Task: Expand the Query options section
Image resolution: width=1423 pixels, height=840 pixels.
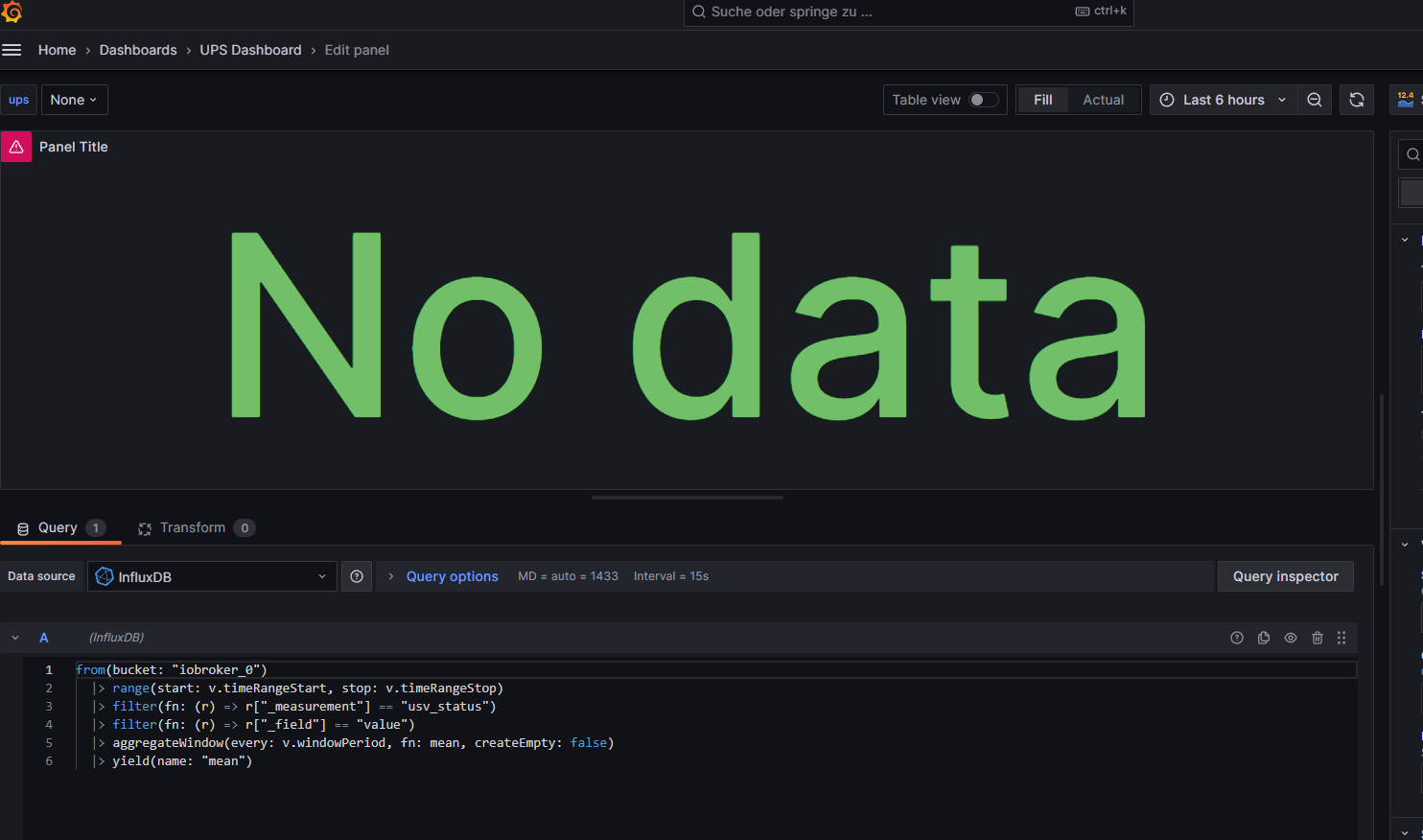Action: 452,576
